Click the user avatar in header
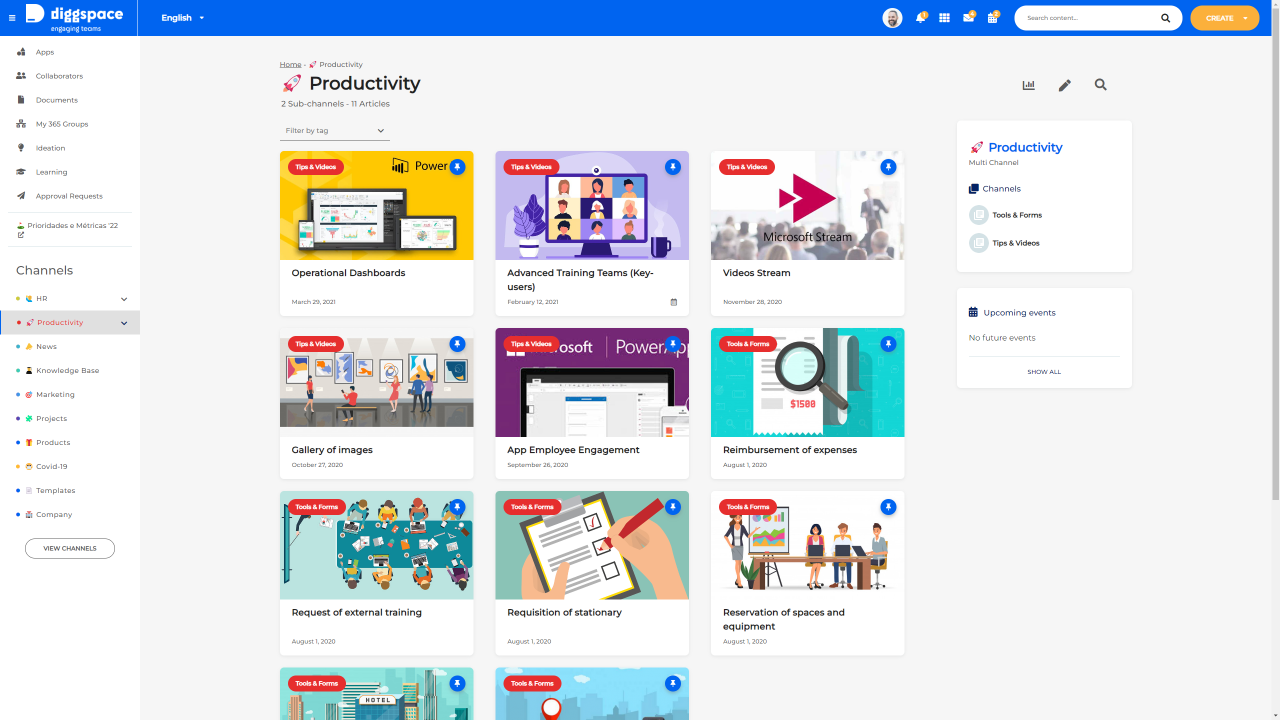The width and height of the screenshot is (1280, 720). 892,18
